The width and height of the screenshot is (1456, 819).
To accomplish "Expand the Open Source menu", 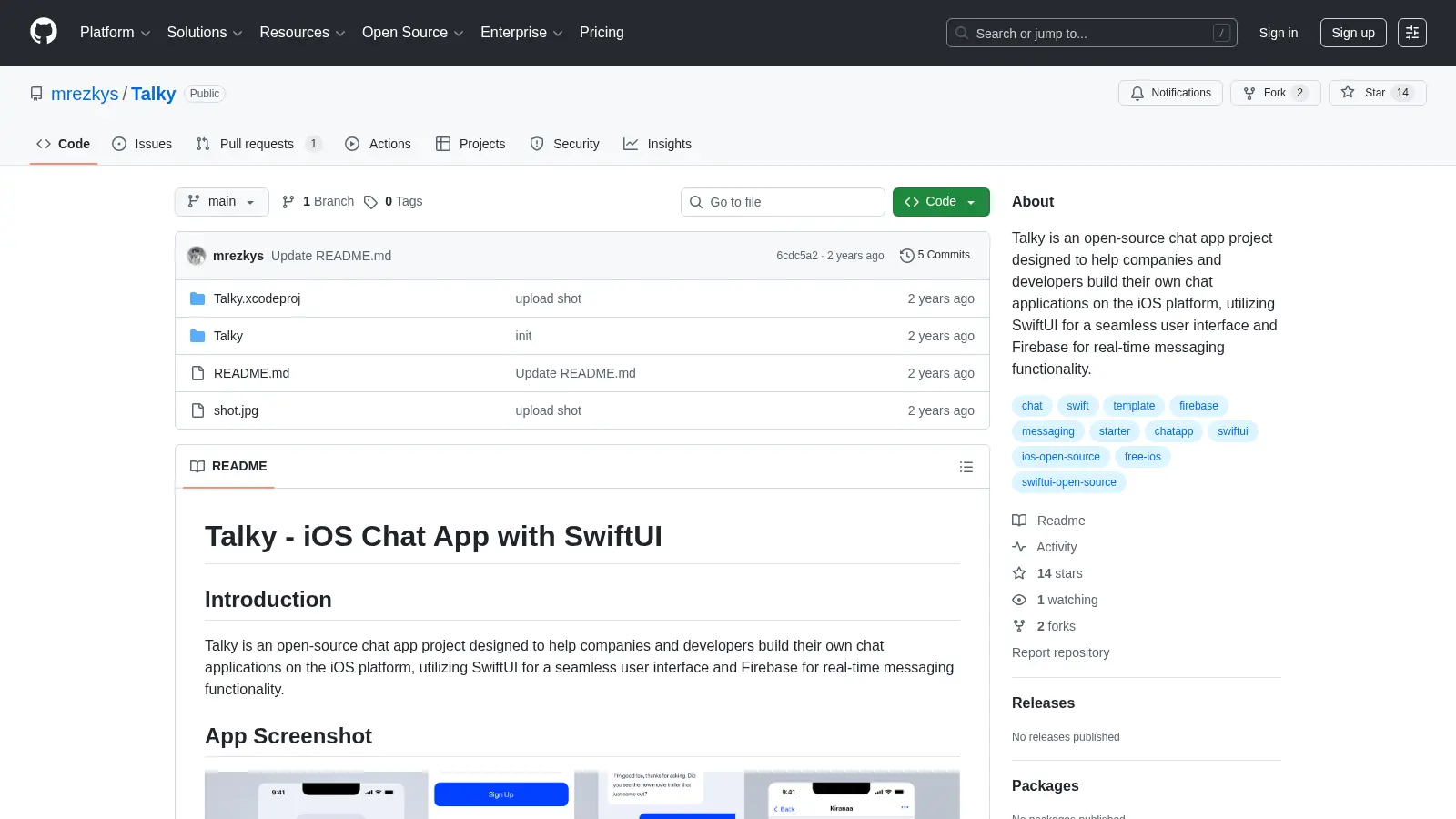I will (412, 33).
